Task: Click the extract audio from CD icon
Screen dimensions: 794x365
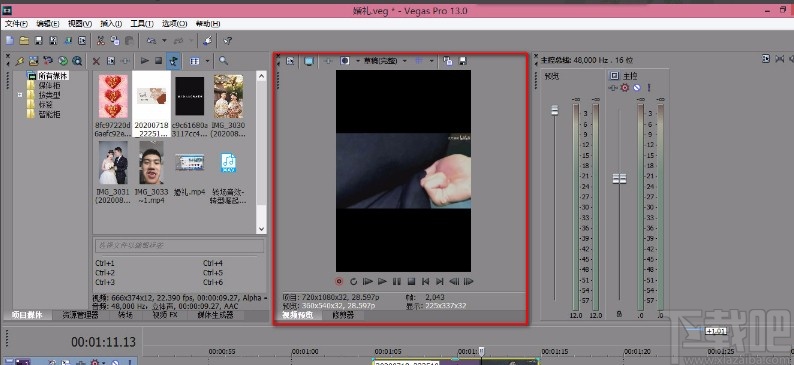Action: [x=48, y=61]
